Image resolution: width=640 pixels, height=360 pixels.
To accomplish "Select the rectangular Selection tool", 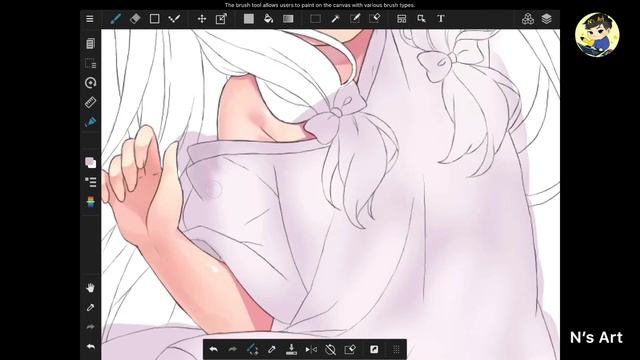I will click(315, 19).
